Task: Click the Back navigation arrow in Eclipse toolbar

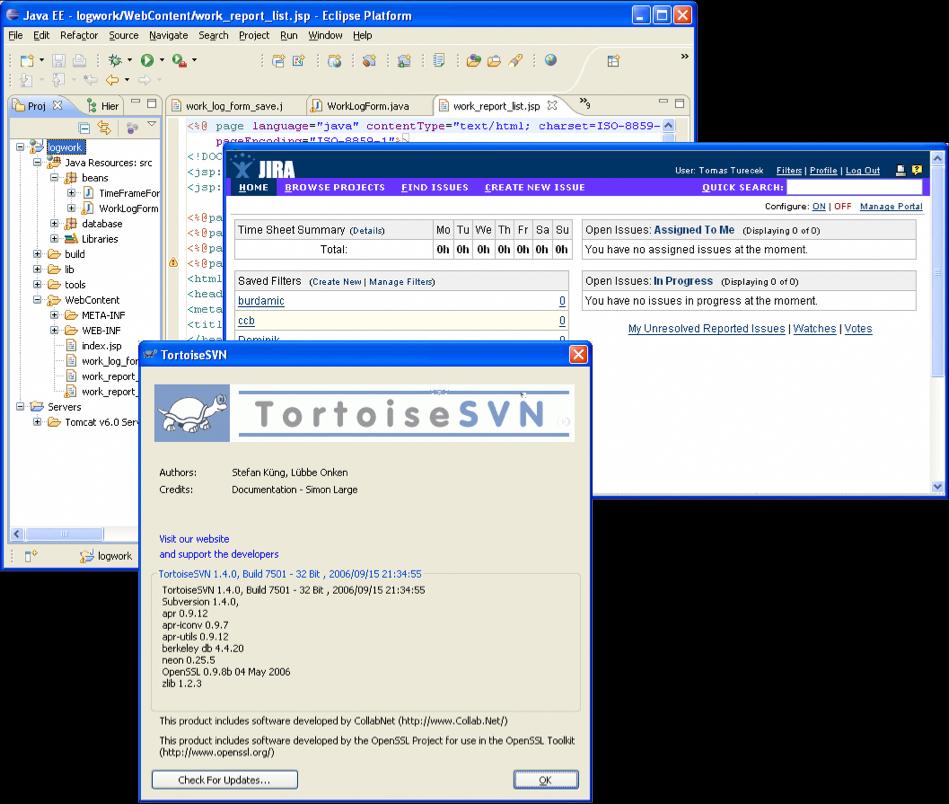Action: [113, 80]
